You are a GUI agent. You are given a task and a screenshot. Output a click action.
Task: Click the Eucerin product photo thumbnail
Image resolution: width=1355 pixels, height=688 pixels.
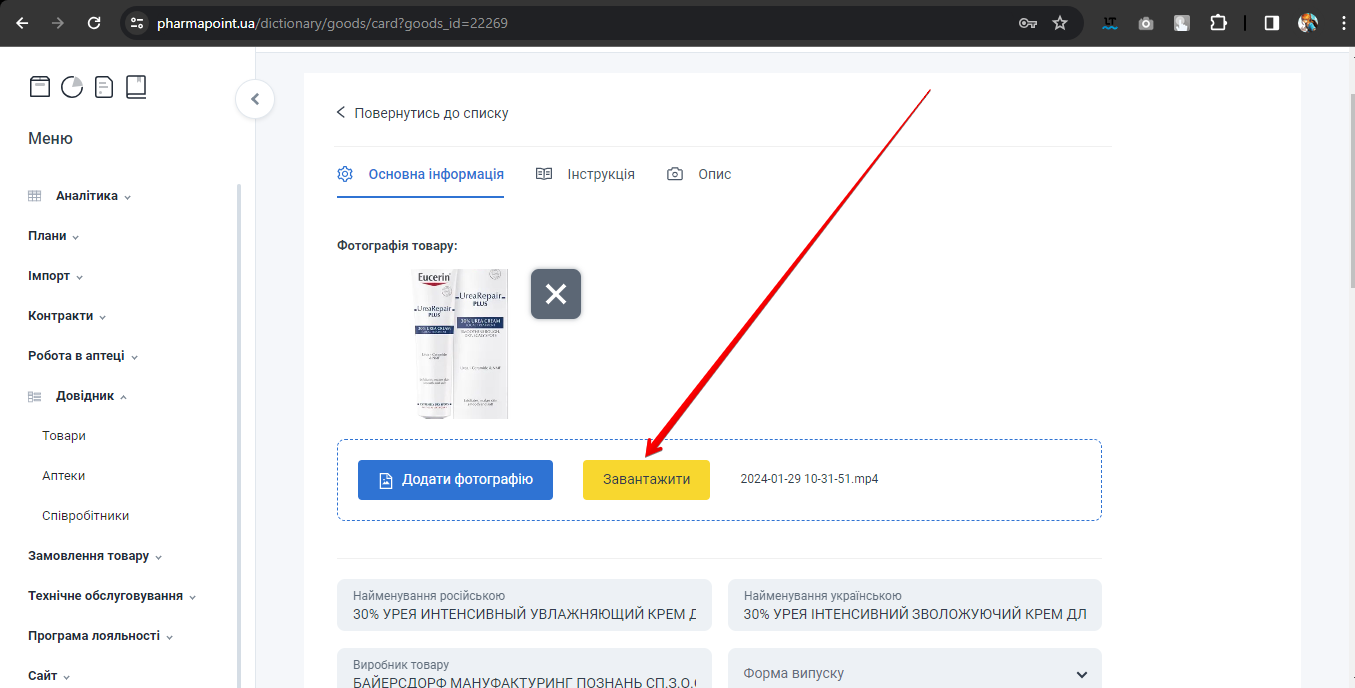coord(461,343)
